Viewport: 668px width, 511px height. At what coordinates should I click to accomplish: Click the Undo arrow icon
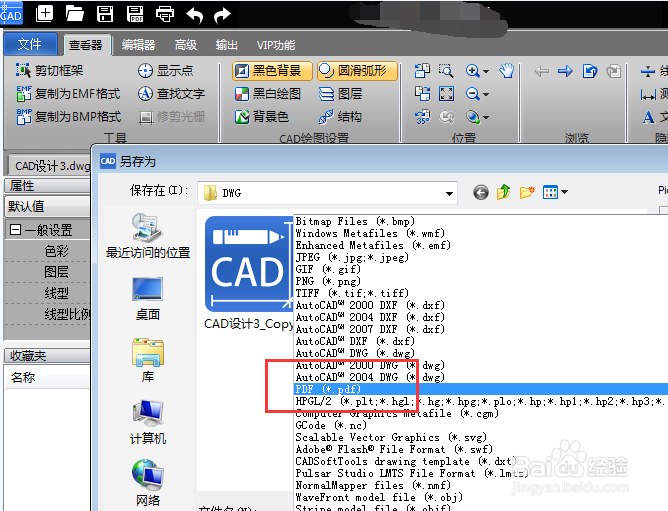coord(195,15)
